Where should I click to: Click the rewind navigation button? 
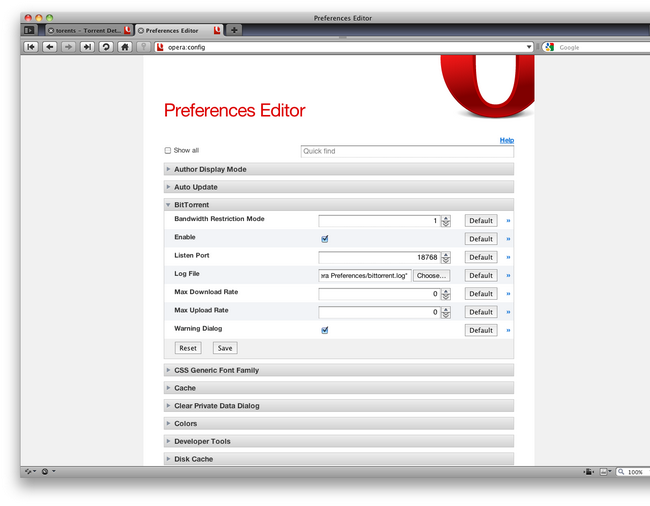click(31, 47)
